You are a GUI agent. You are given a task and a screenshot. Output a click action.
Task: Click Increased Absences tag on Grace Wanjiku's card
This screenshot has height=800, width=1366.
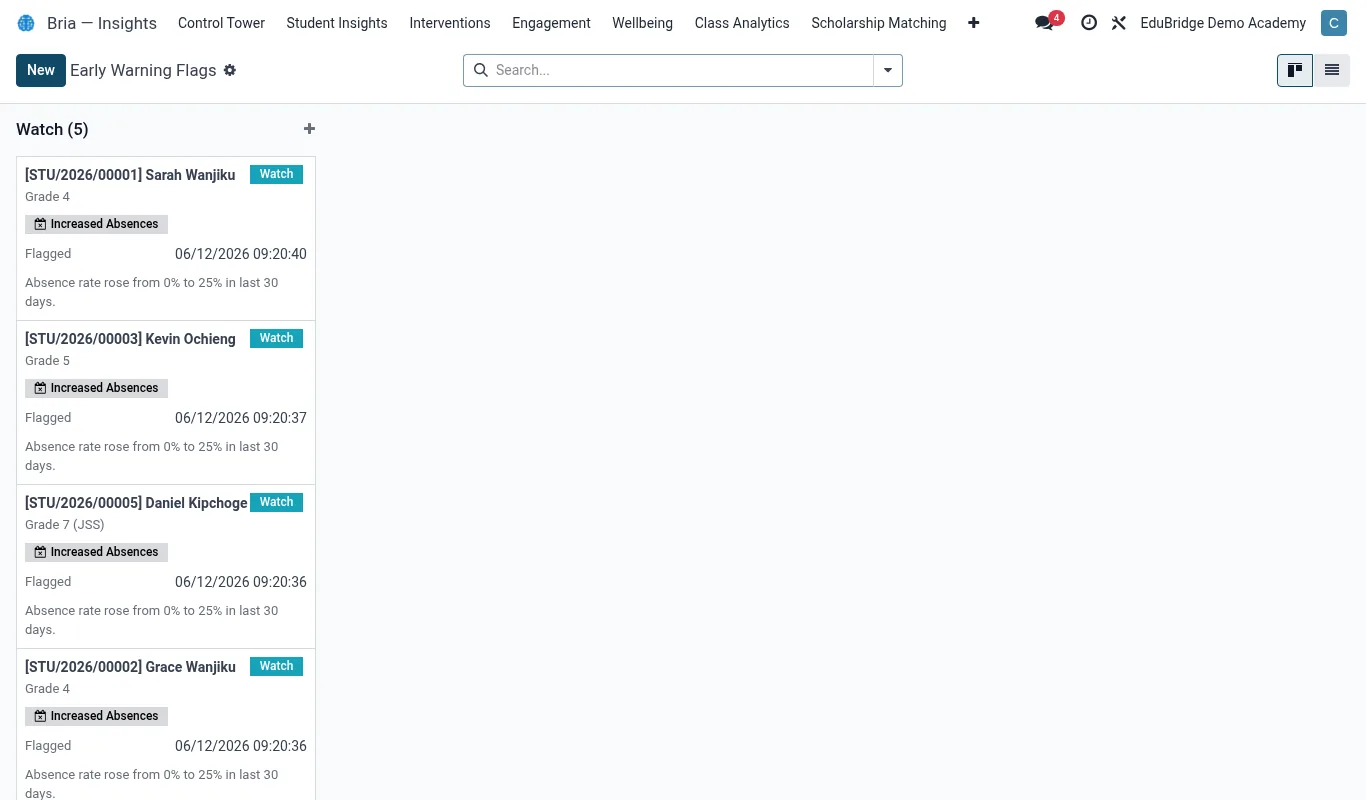pyautogui.click(x=96, y=716)
